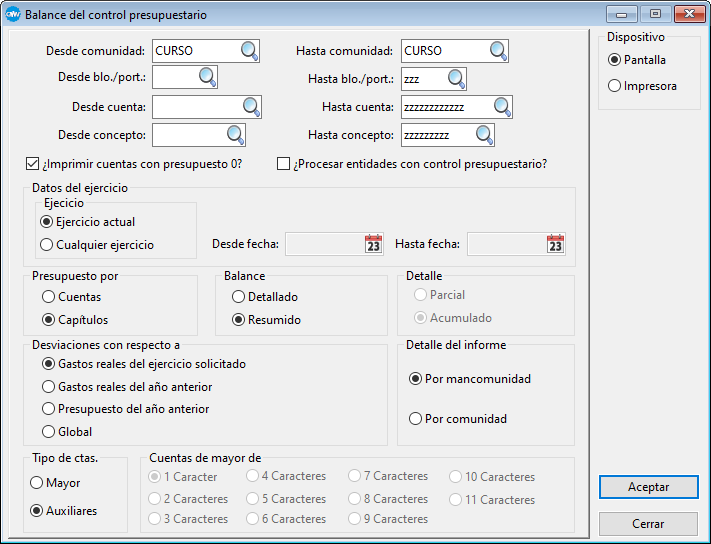This screenshot has height=544, width=711.
Task: Open search for Desde blo./port. field
Action: pos(206,78)
